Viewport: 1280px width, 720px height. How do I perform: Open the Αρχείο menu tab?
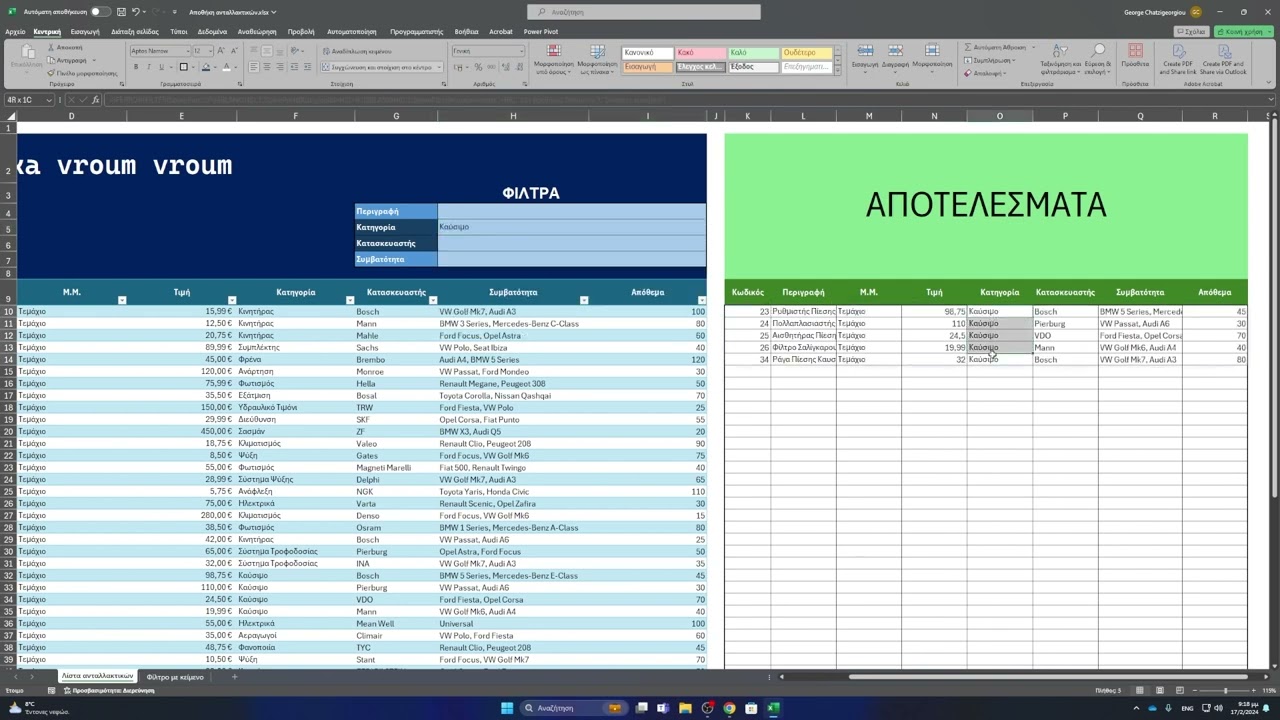click(15, 31)
